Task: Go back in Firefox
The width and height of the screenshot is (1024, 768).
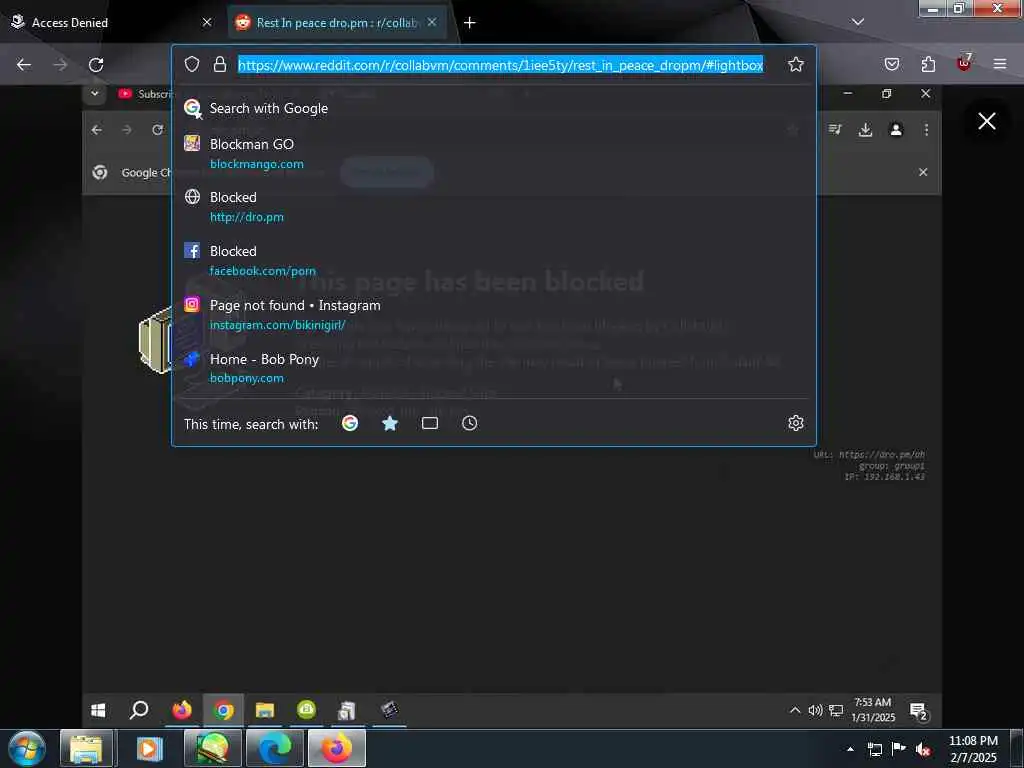Action: tap(24, 65)
